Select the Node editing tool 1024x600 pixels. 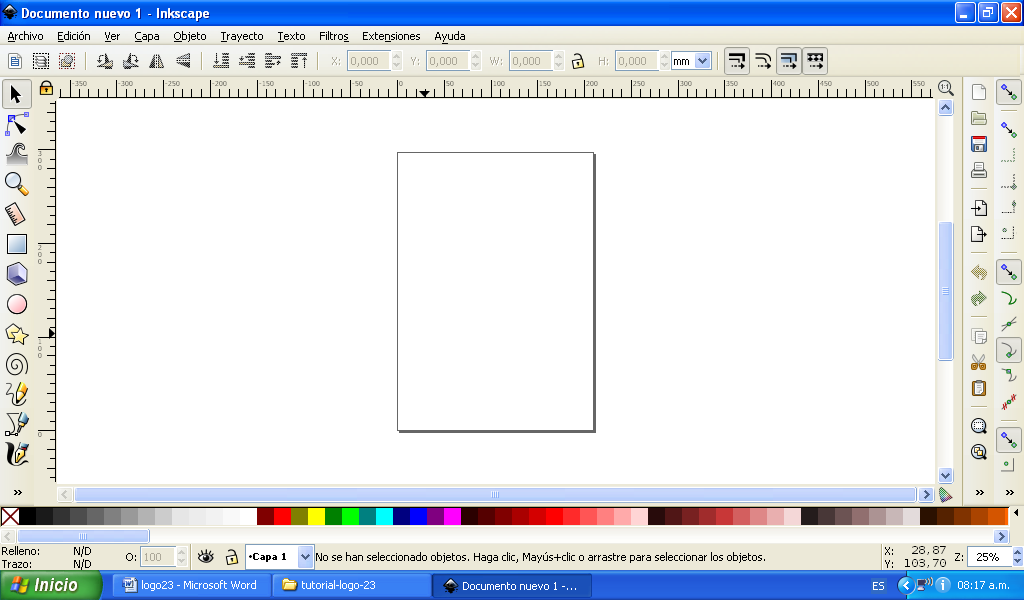16,124
